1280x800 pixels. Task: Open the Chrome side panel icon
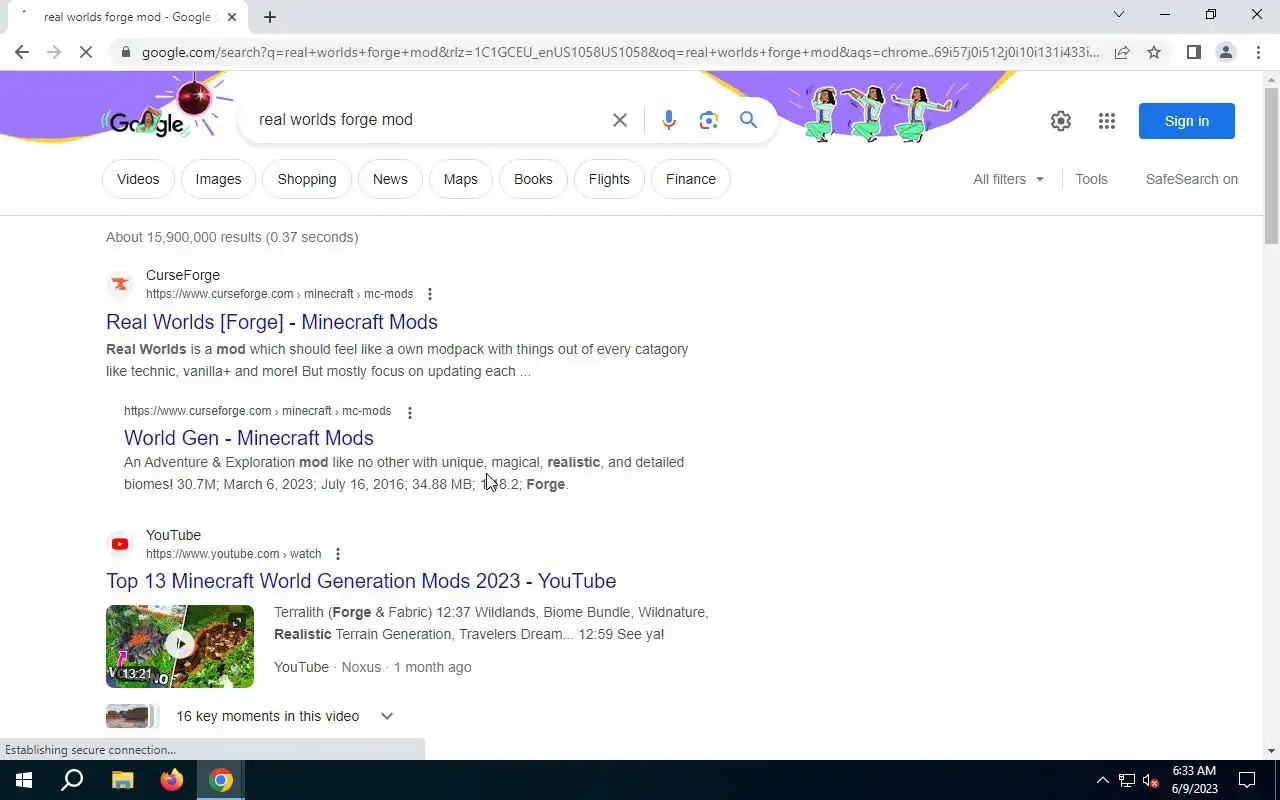[1193, 52]
